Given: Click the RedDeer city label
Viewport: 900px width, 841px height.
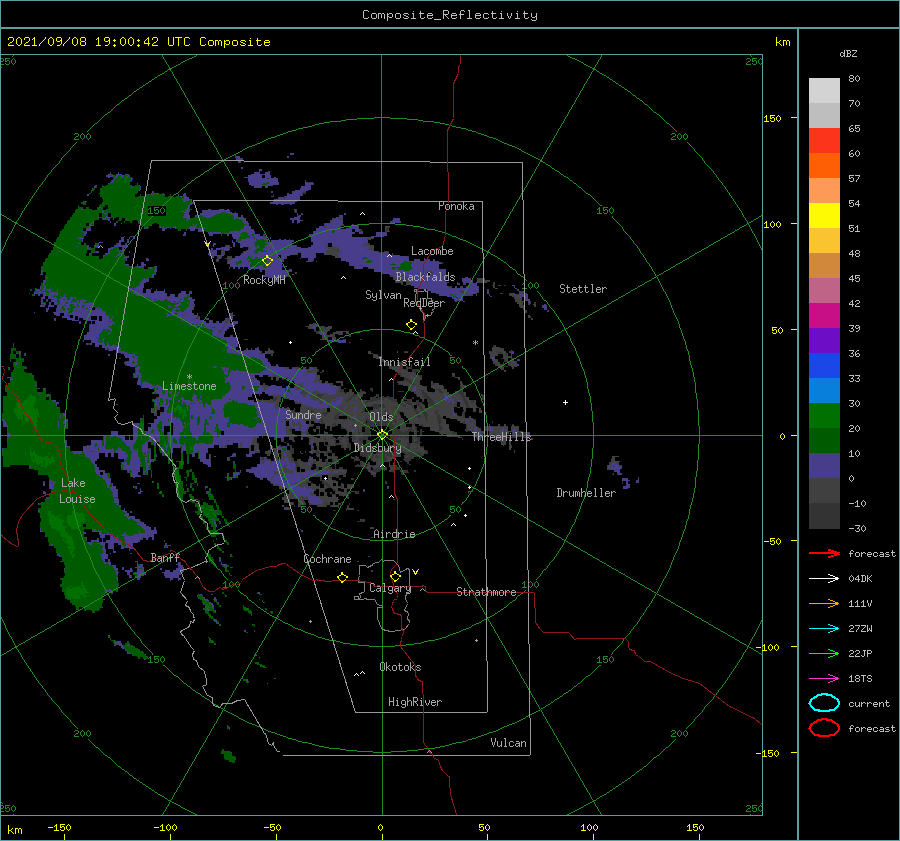Looking at the screenshot, I should pyautogui.click(x=424, y=303).
